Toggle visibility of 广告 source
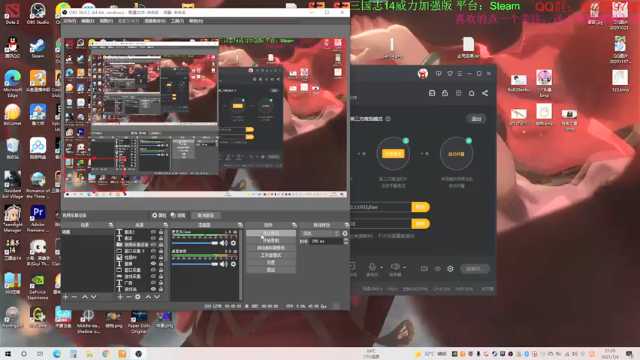 [x=153, y=282]
